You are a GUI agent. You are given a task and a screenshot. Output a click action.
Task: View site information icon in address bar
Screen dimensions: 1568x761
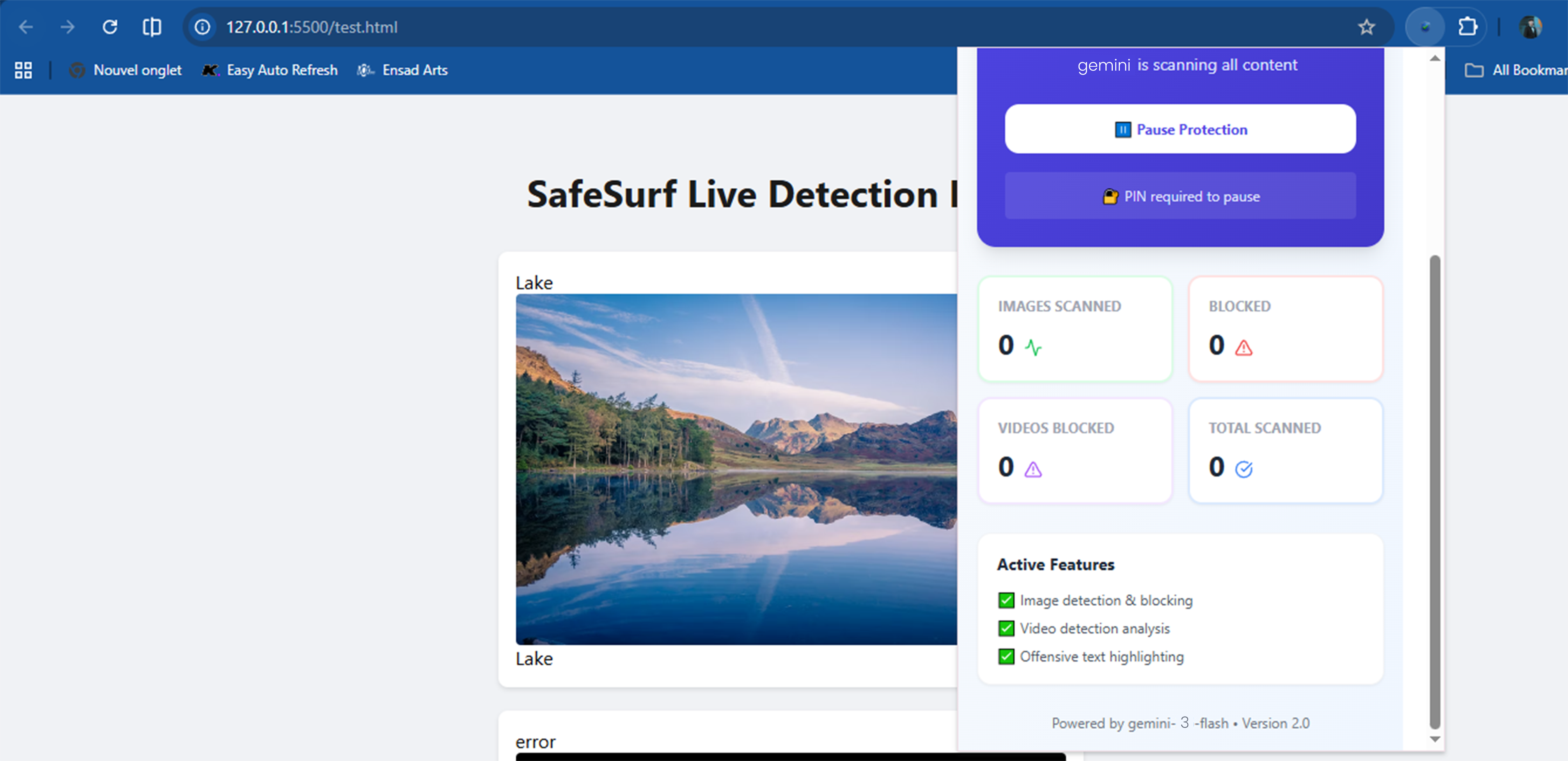tap(202, 27)
